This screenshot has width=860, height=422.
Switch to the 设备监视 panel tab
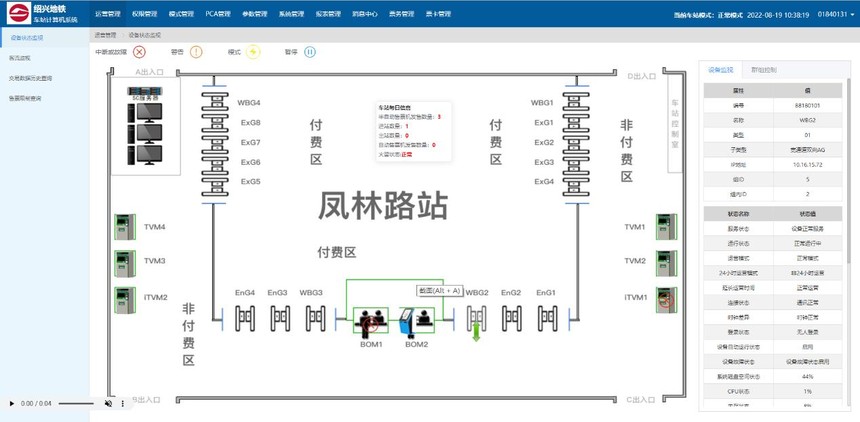click(x=720, y=70)
